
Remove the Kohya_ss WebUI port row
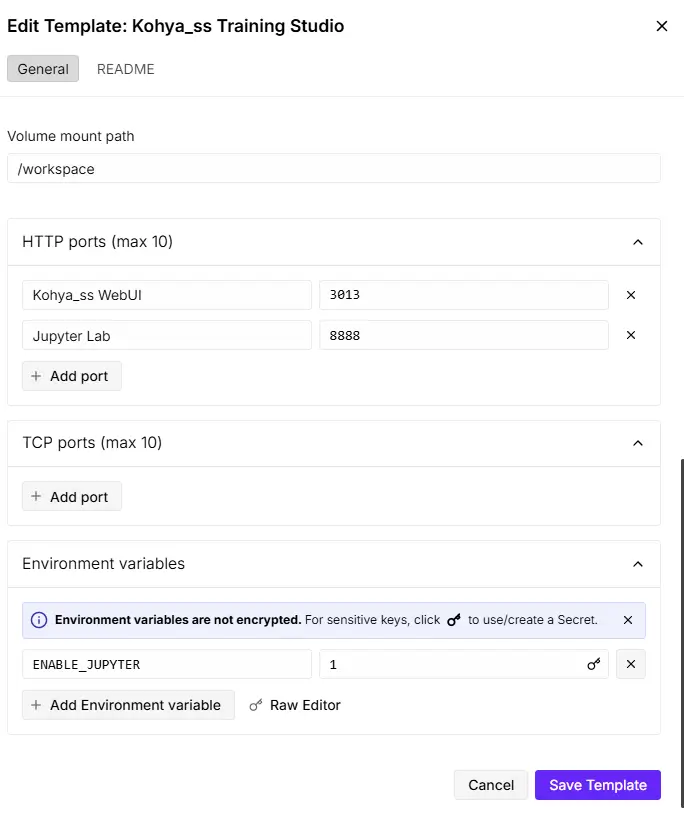click(631, 295)
